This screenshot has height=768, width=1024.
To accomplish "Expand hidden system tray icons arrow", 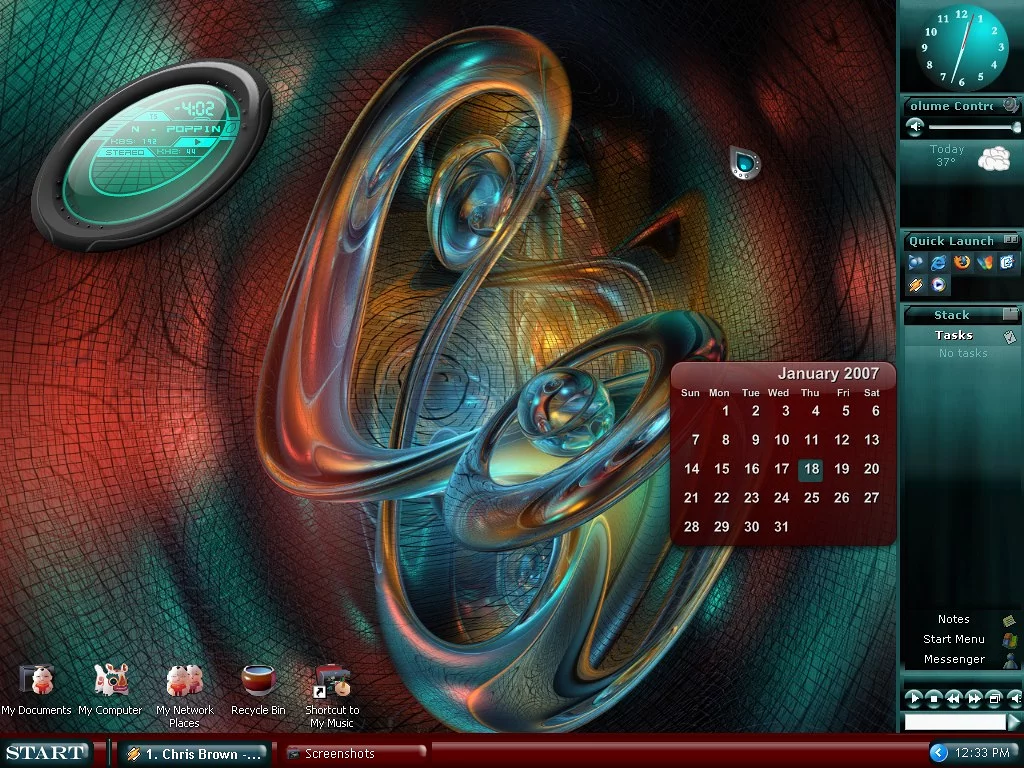I will (x=938, y=752).
